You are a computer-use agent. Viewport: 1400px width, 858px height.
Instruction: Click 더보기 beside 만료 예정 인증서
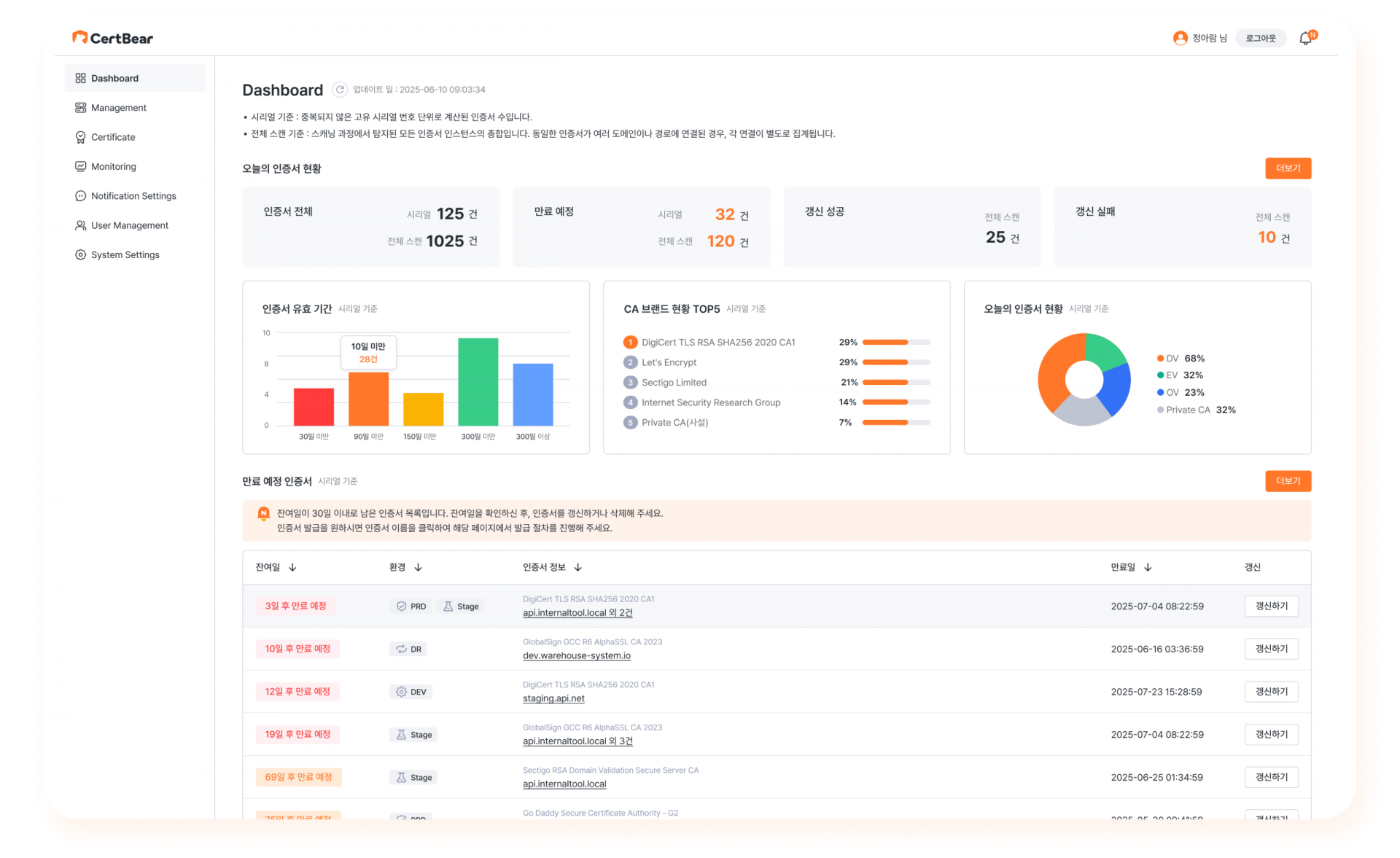pos(1288,481)
